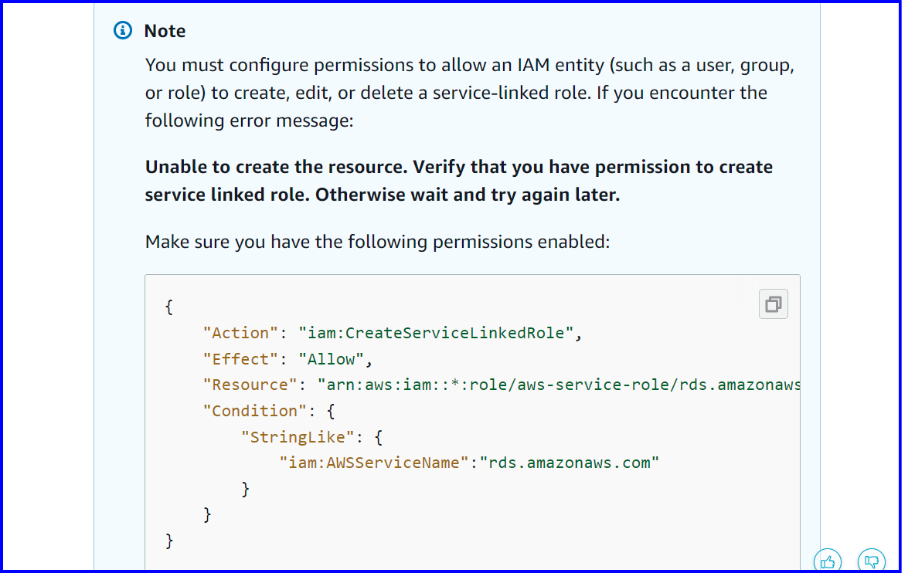The image size is (903, 573).
Task: Click the "iam:AWSServiceName" key
Action: pyautogui.click(x=374, y=462)
